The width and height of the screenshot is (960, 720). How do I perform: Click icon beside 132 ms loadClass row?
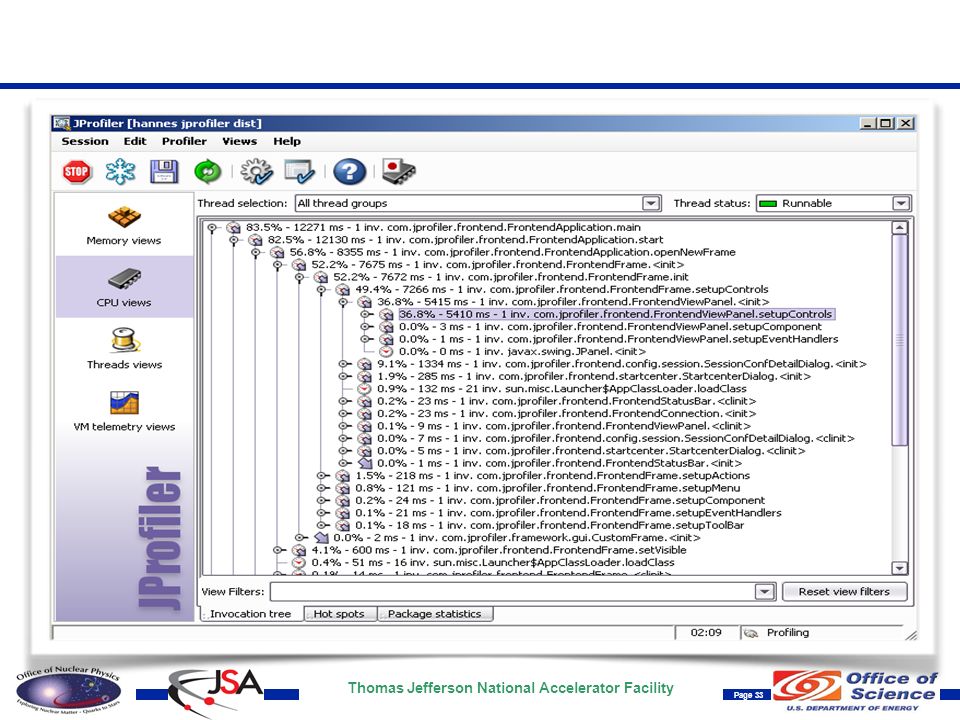click(364, 389)
